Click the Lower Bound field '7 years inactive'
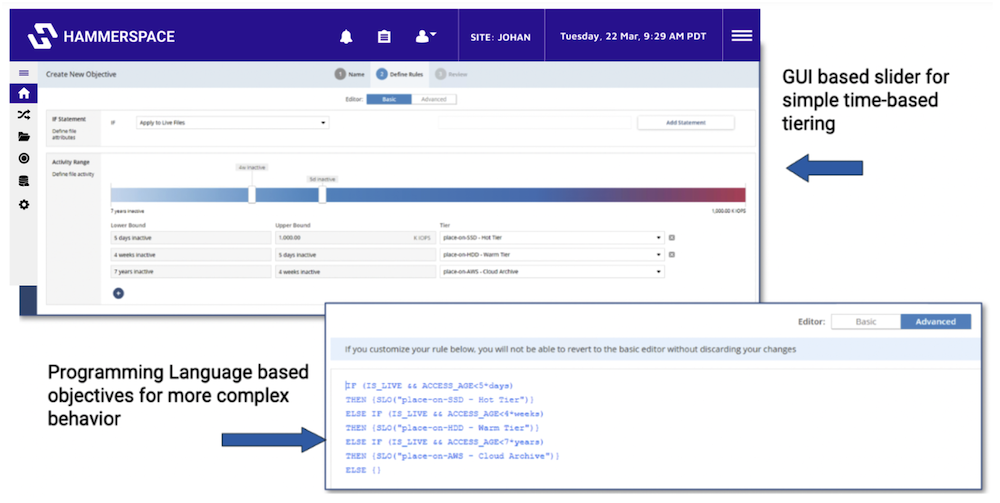The image size is (1000, 503). click(191, 272)
